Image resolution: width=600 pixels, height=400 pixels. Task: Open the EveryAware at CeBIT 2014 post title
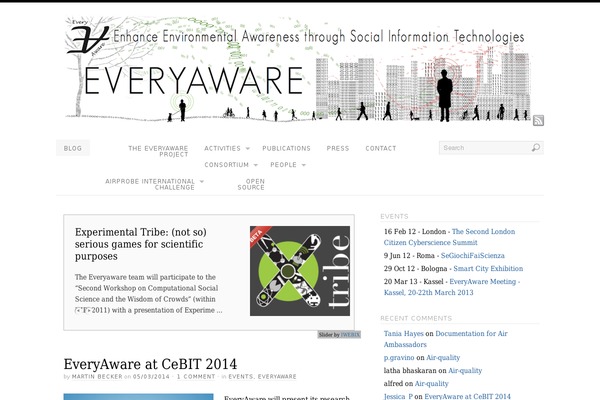150,364
